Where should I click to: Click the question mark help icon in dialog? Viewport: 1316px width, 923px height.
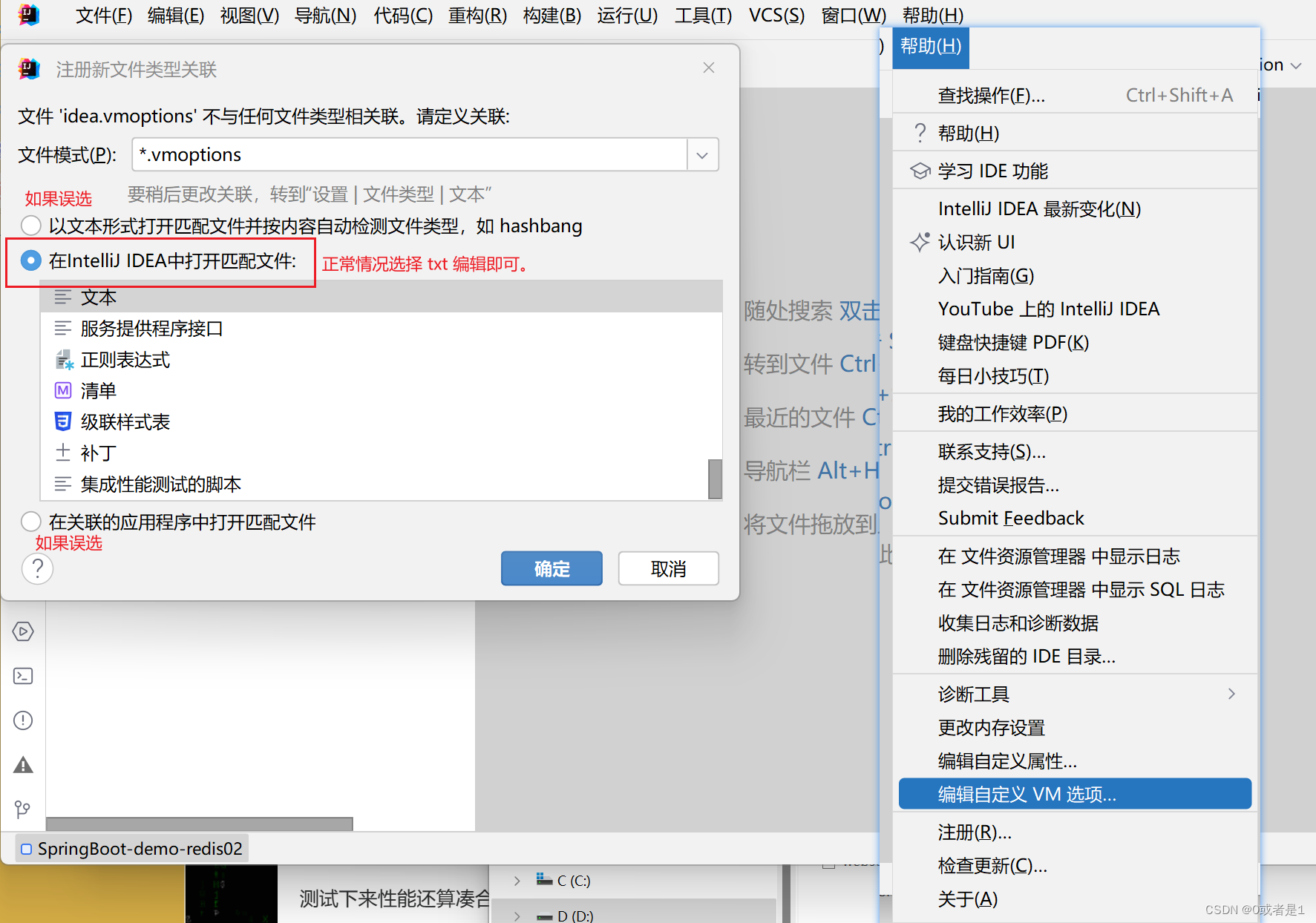point(37,568)
